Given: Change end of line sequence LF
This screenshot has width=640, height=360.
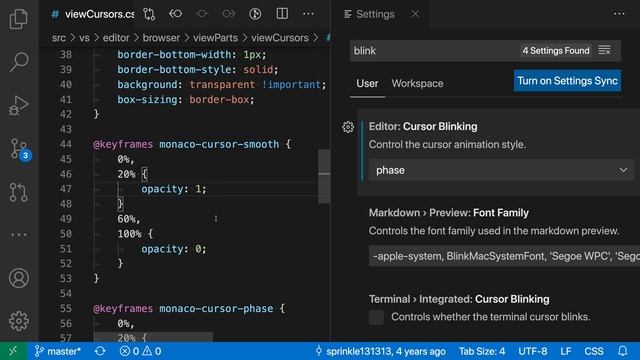Looking at the screenshot, I should pyautogui.click(x=566, y=351).
